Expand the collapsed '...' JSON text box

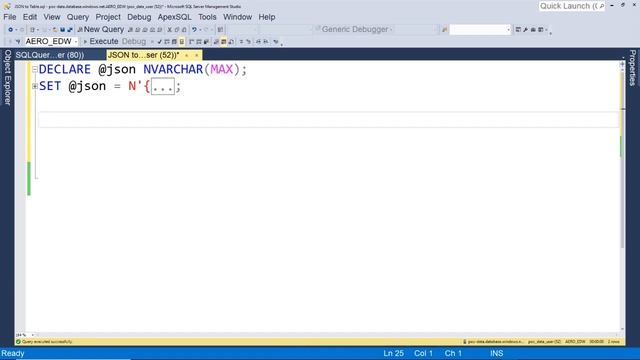(163, 87)
